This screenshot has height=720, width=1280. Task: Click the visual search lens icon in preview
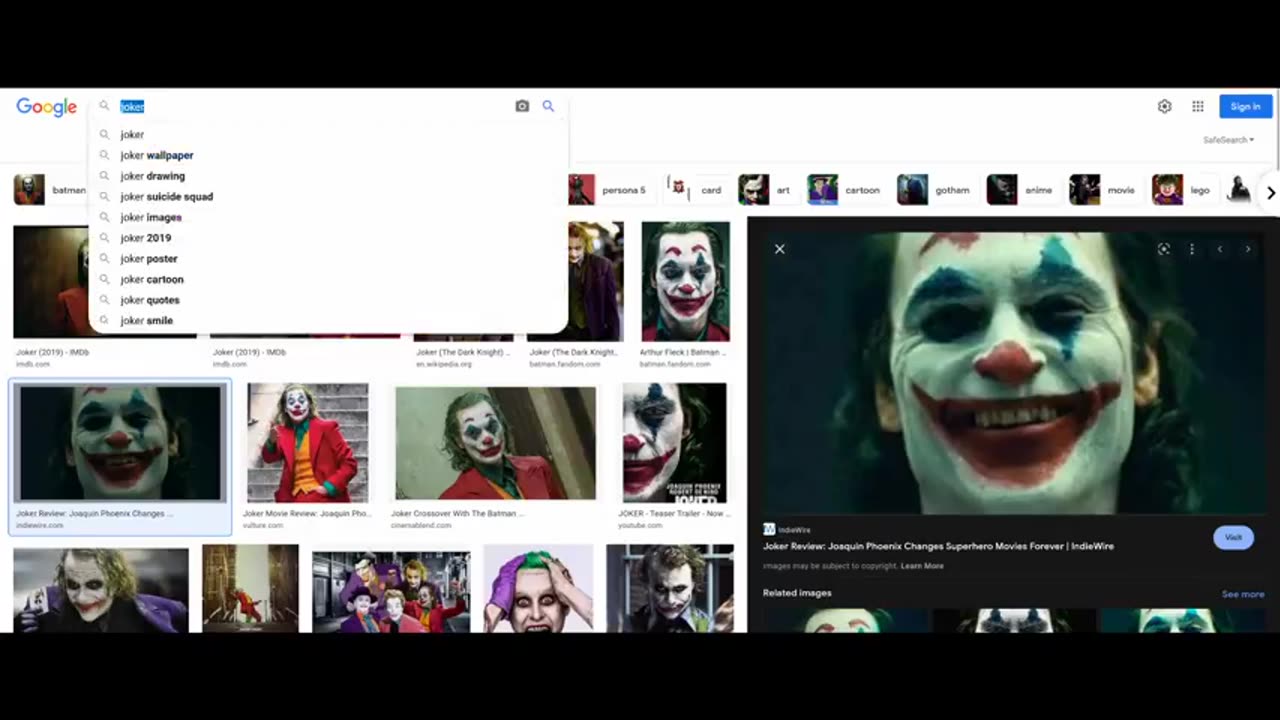(1163, 249)
